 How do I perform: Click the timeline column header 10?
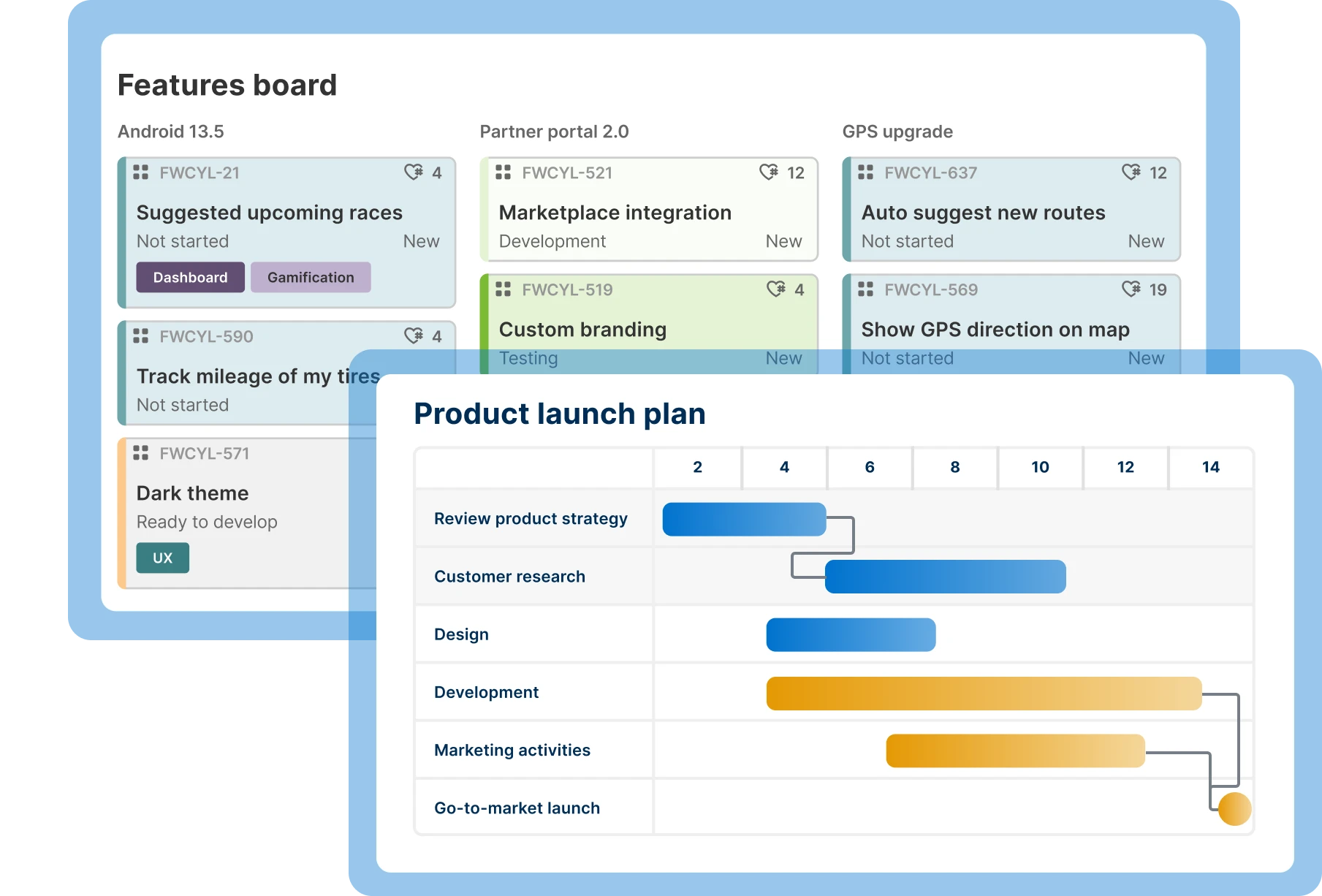(x=1041, y=467)
